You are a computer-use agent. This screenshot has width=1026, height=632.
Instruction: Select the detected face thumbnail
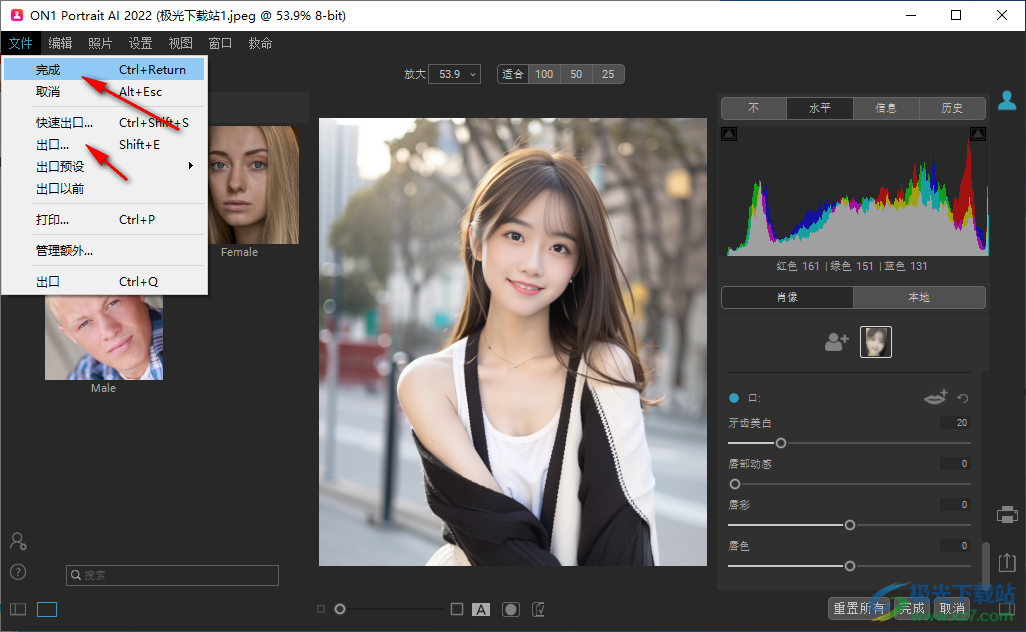click(876, 342)
